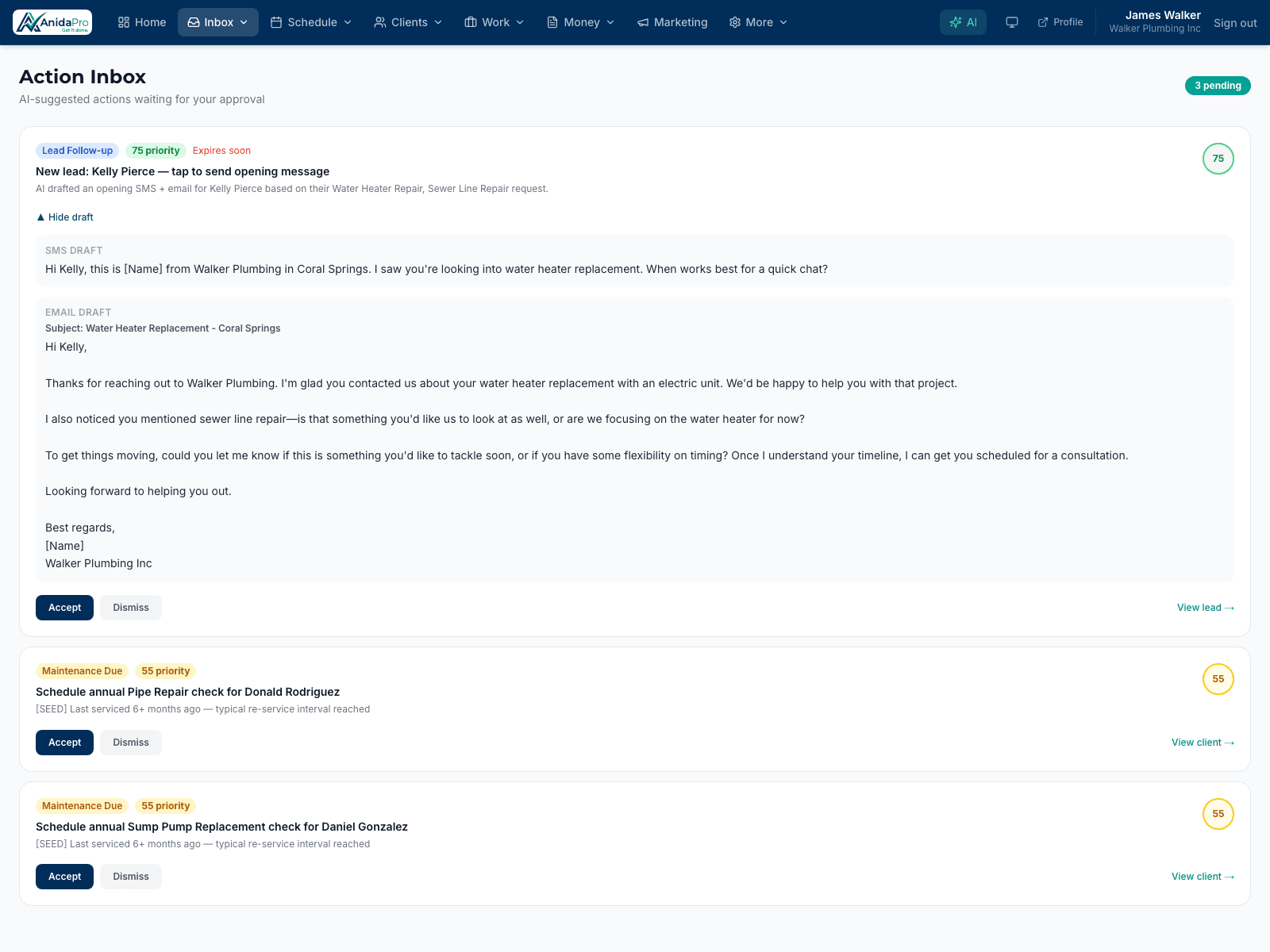Open View lead link
This screenshot has height=952, width=1270.
point(1206,608)
